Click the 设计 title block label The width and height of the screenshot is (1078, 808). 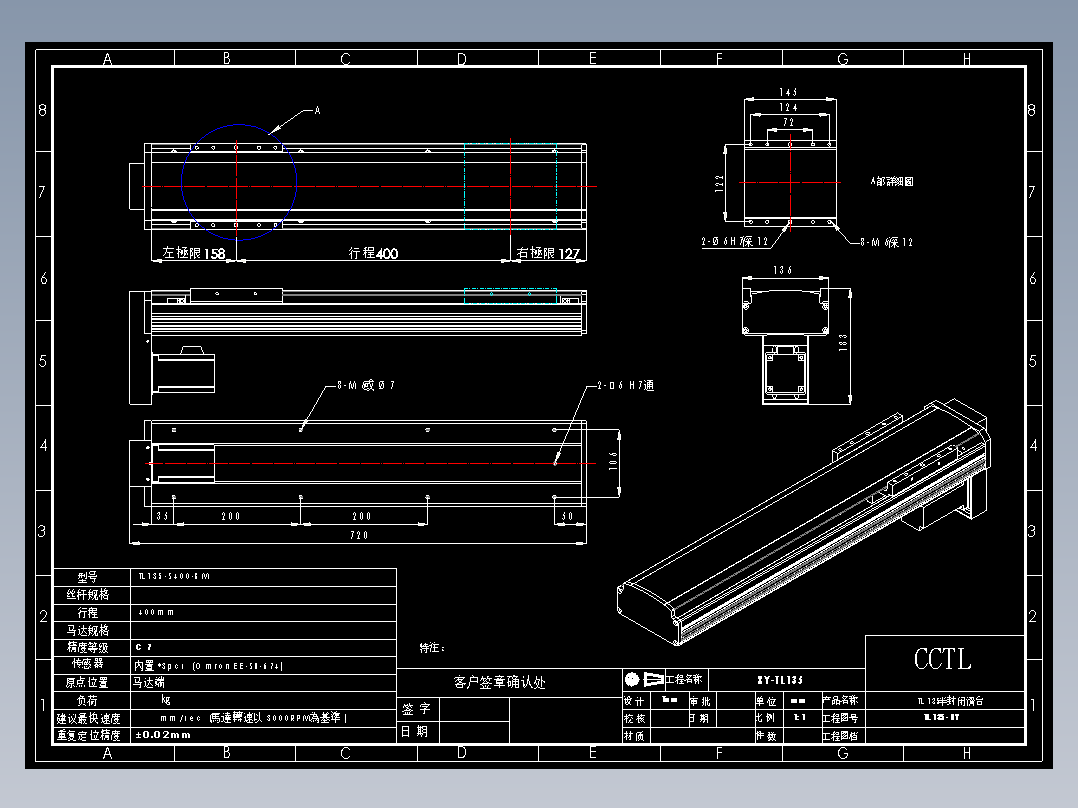click(635, 701)
